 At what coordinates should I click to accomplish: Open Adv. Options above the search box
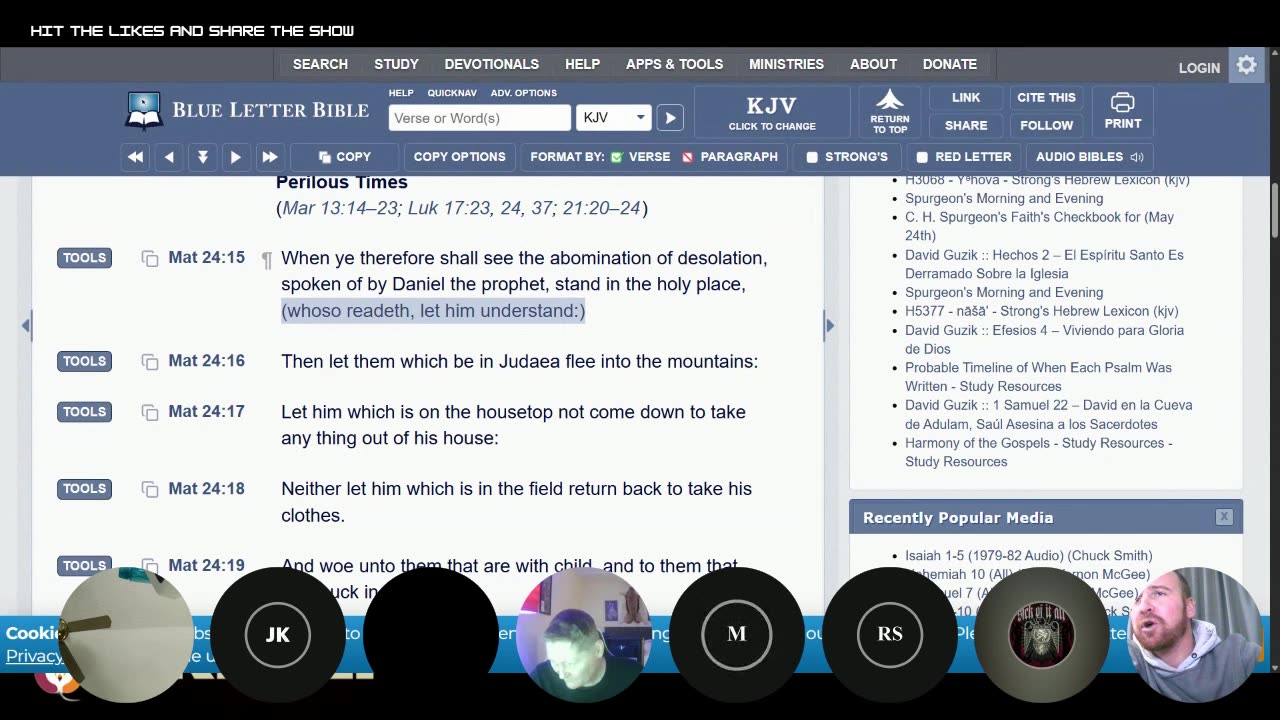click(x=524, y=93)
